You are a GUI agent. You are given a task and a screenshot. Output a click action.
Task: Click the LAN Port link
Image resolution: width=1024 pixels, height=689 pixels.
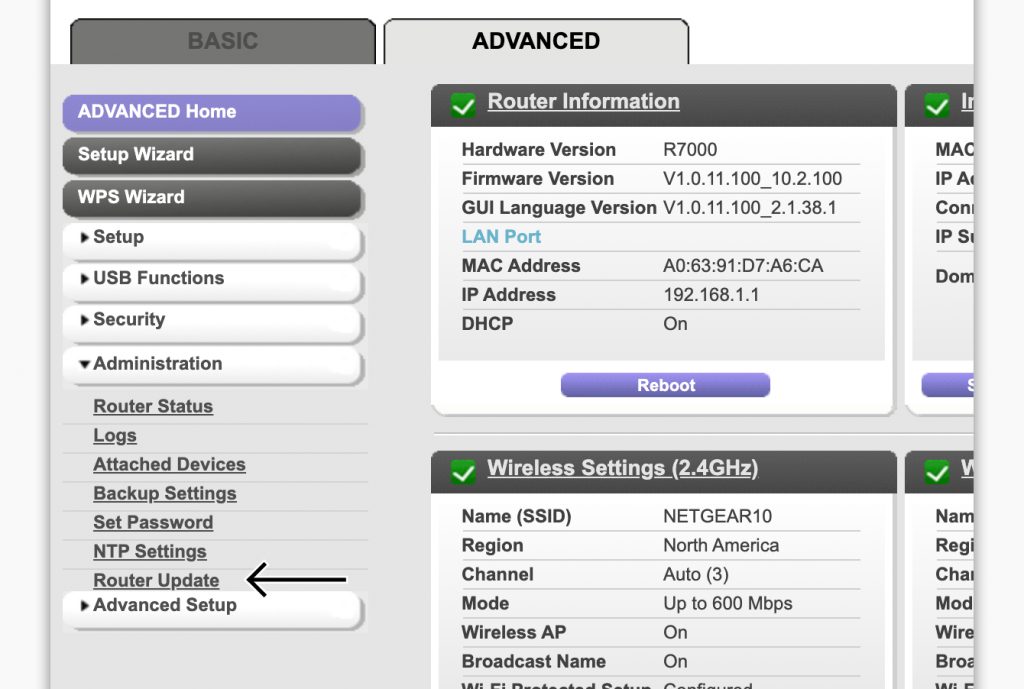click(501, 236)
